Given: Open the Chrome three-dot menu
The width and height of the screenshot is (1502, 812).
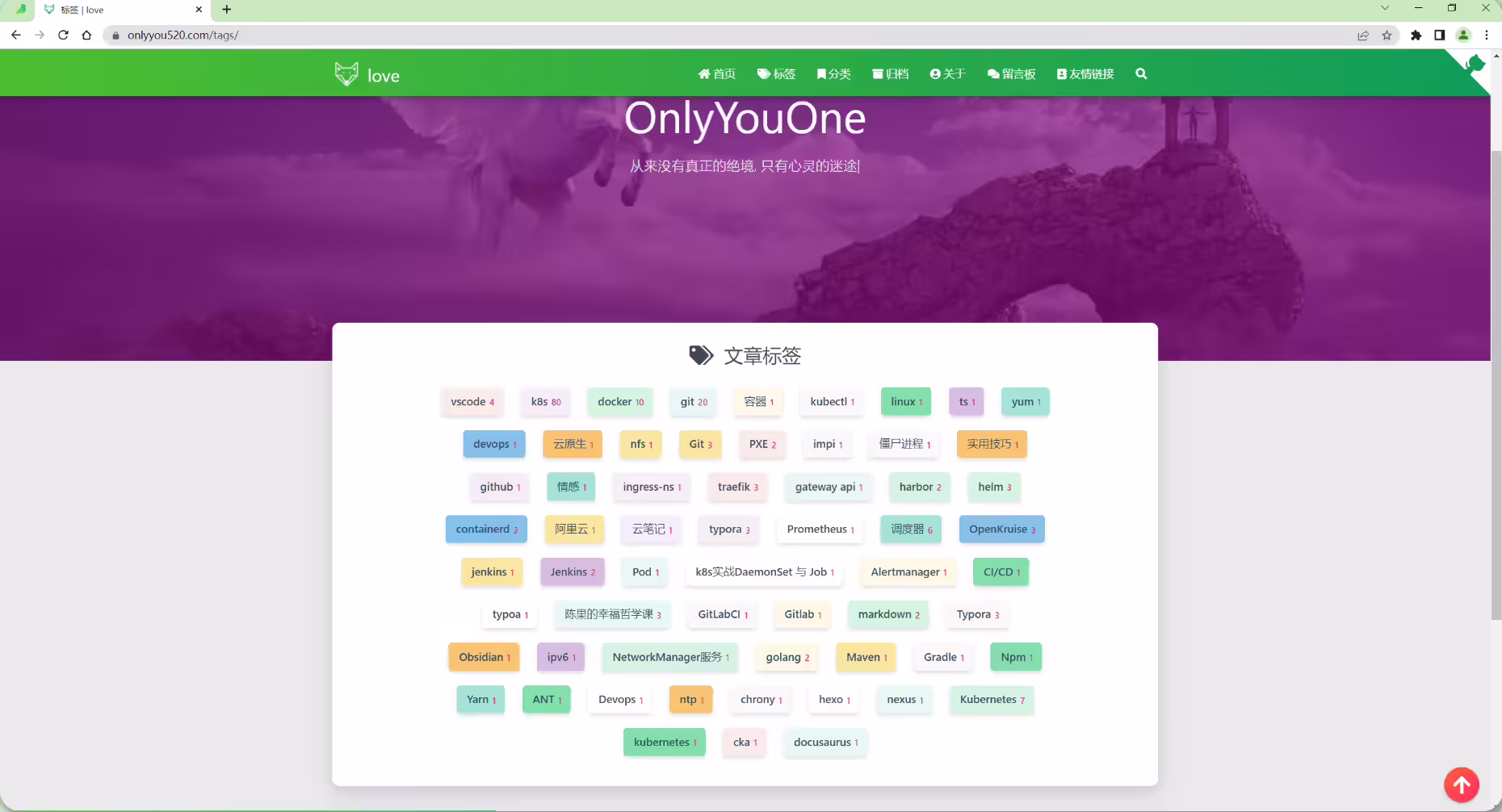Looking at the screenshot, I should [x=1487, y=35].
